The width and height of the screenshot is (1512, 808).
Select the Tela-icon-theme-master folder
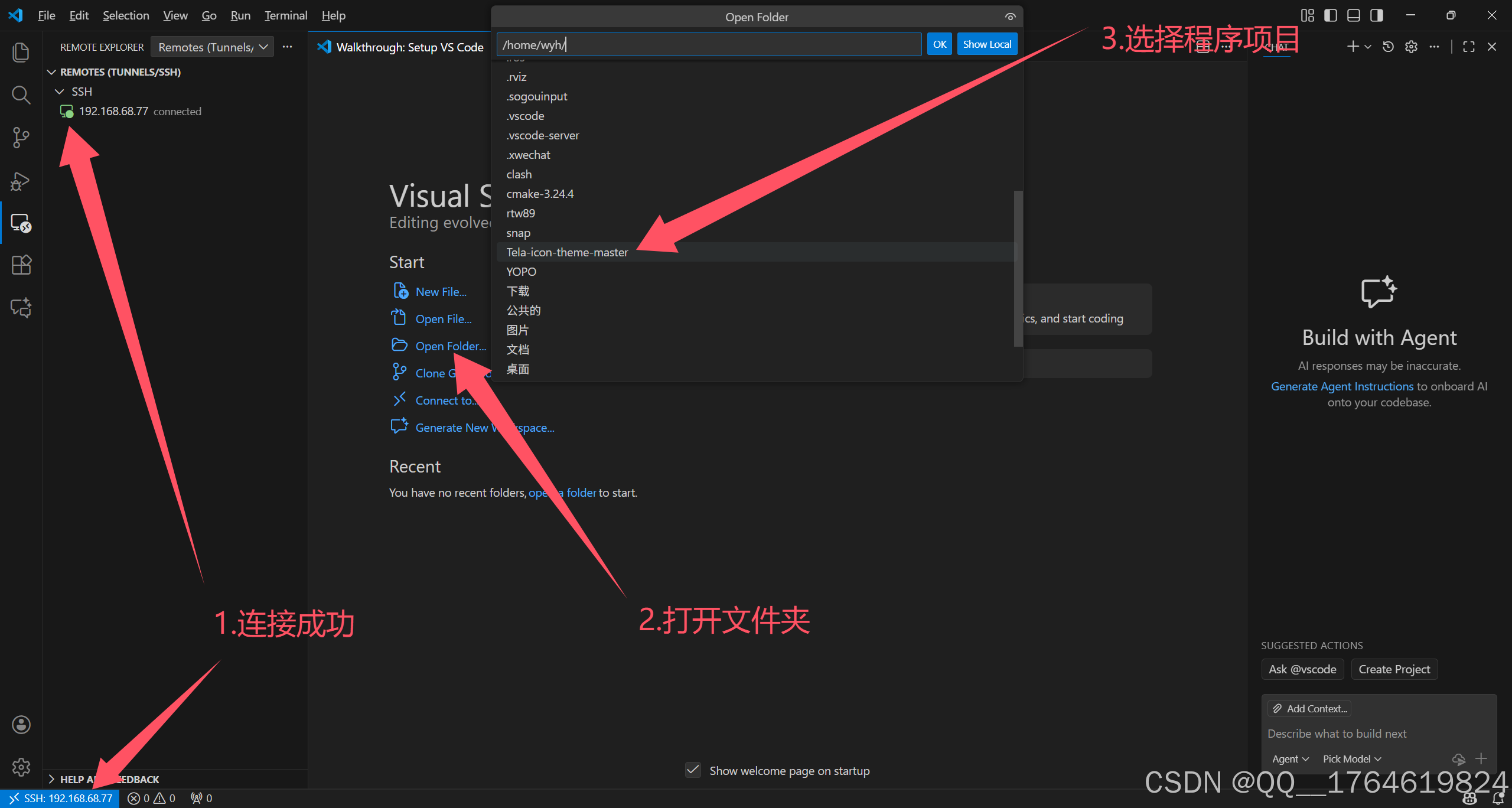coord(567,252)
